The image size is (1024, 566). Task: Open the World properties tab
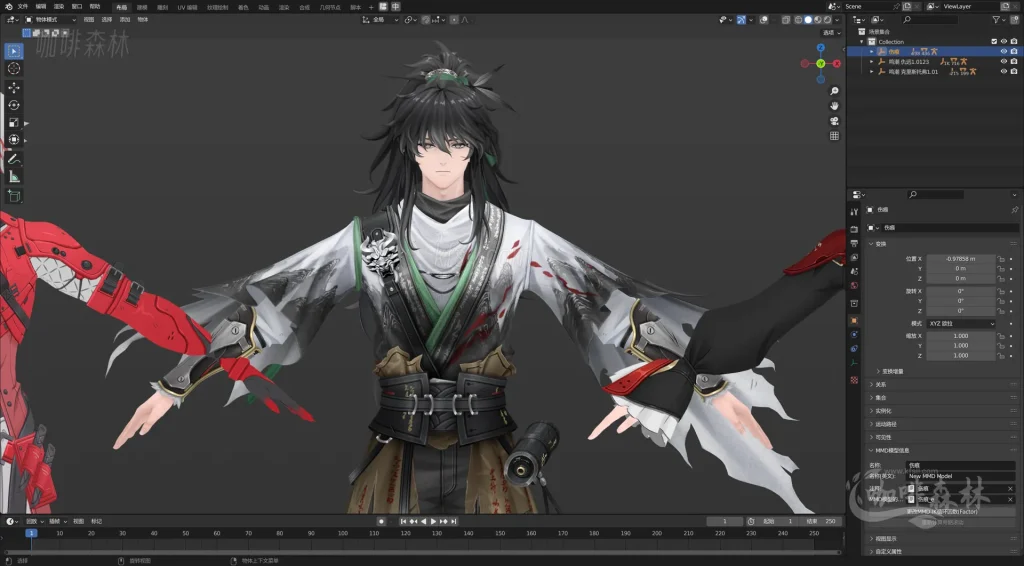click(854, 286)
